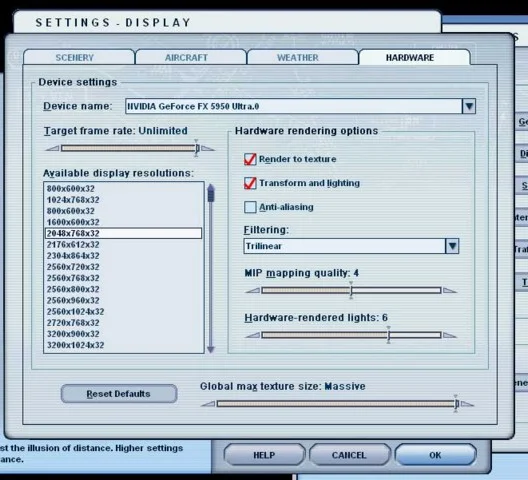Click right arrow of Global max texture size slider
Screen dimensions: 528x480
(x=467, y=404)
